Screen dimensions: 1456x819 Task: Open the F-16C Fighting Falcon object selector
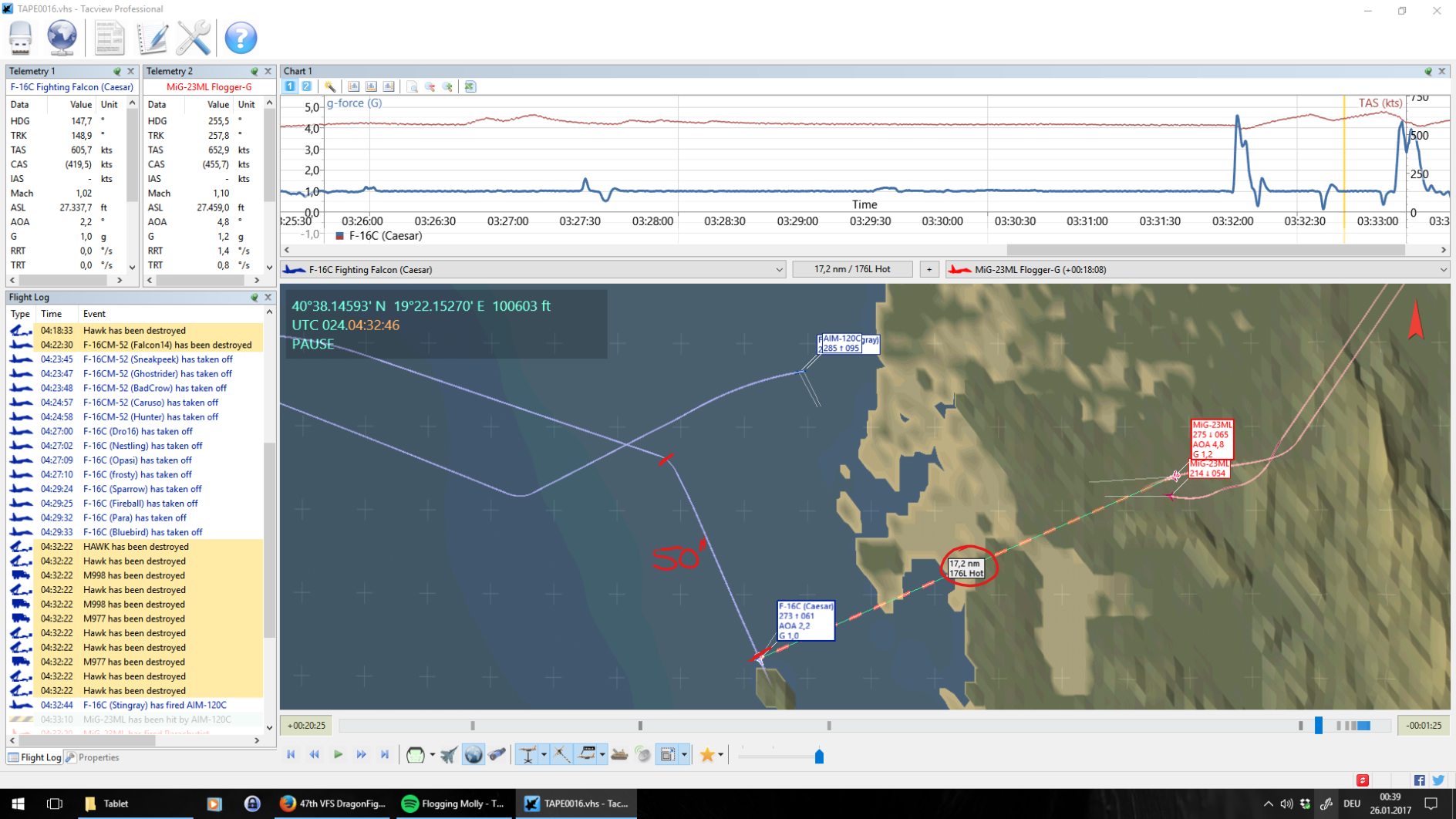534,269
